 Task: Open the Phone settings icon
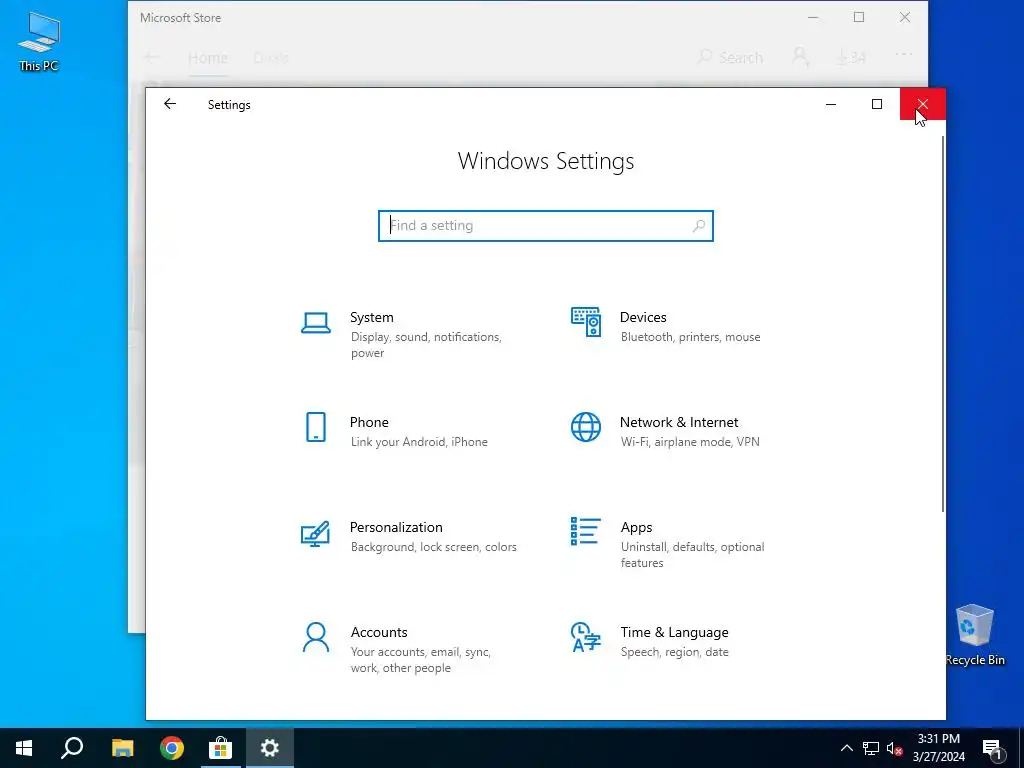tap(315, 427)
